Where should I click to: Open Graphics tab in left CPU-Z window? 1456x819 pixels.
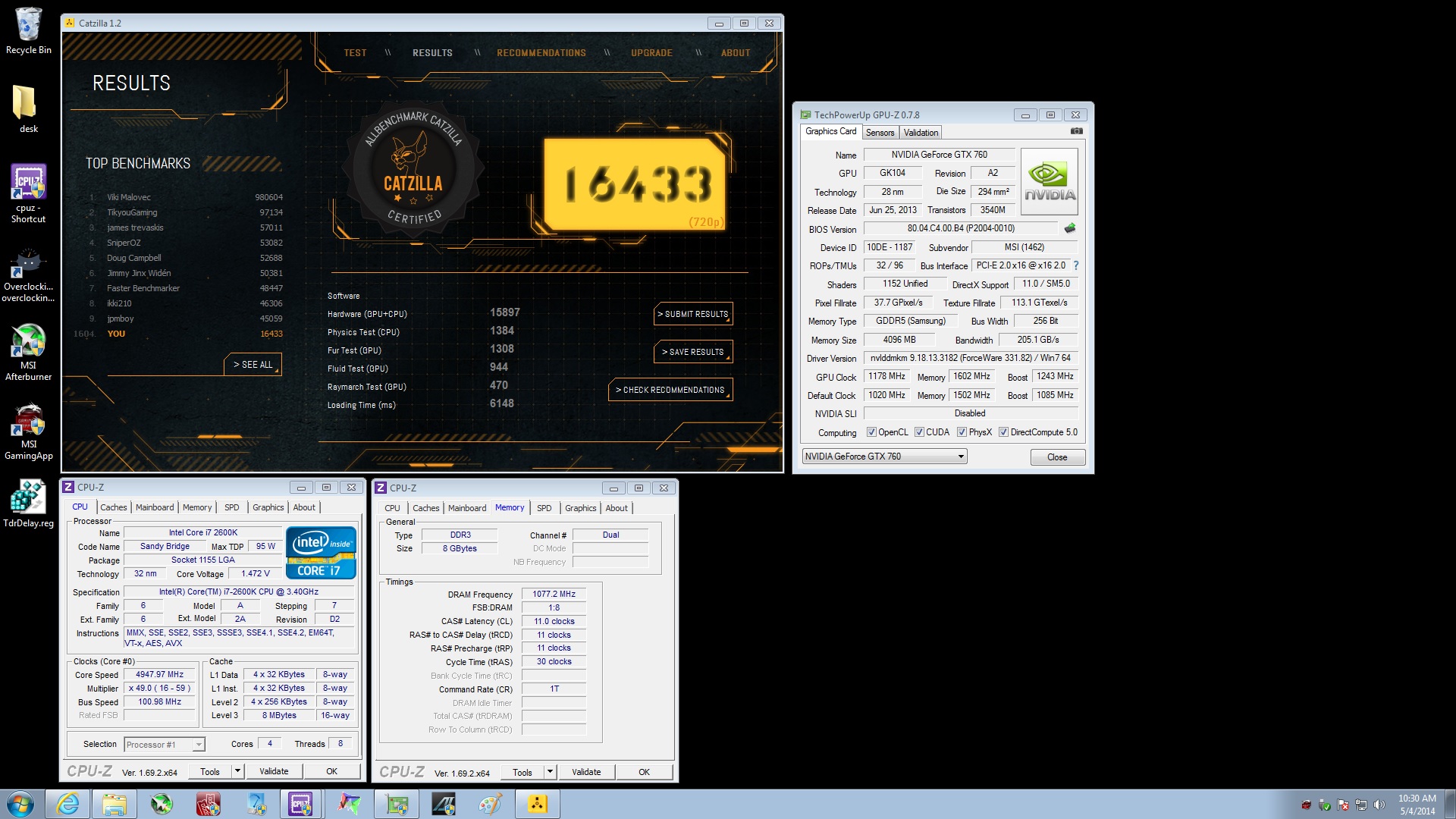pyautogui.click(x=268, y=507)
